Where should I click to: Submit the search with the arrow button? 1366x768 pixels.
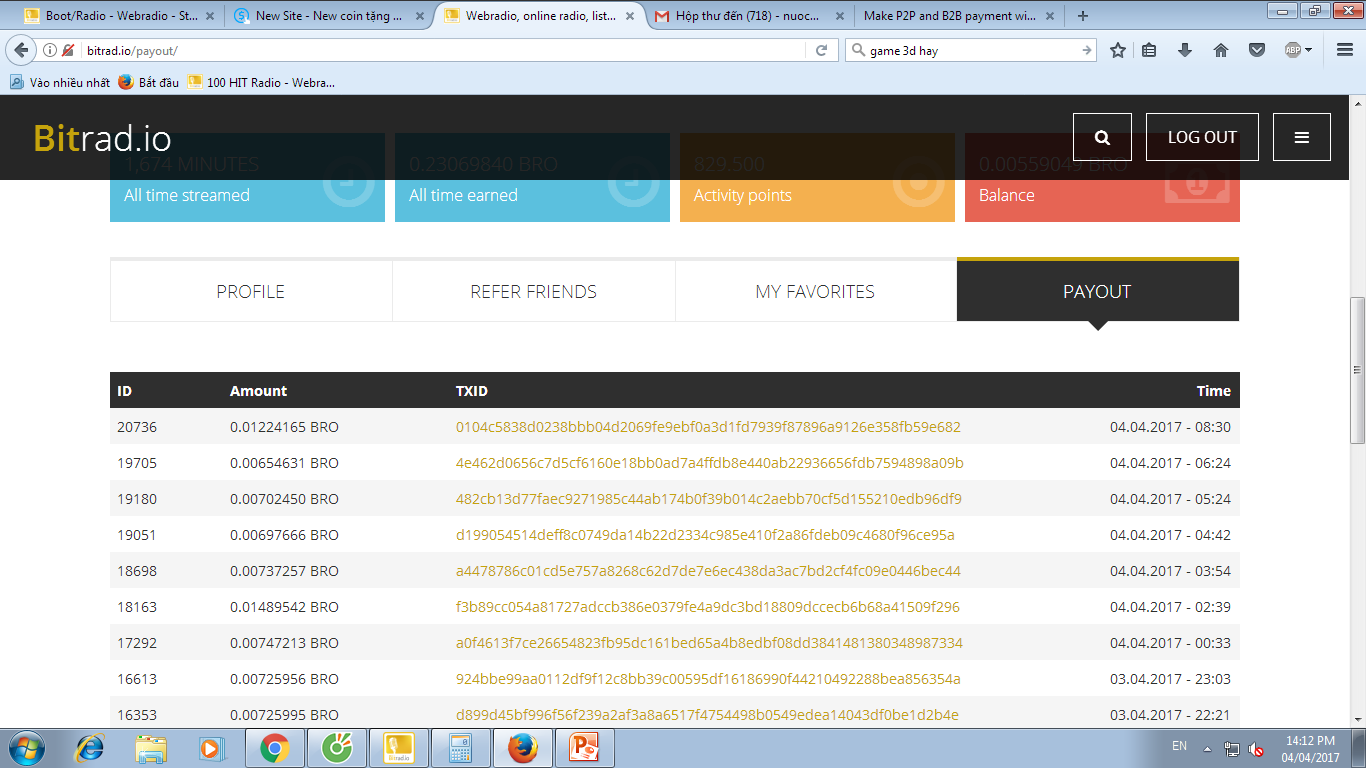coord(1087,50)
